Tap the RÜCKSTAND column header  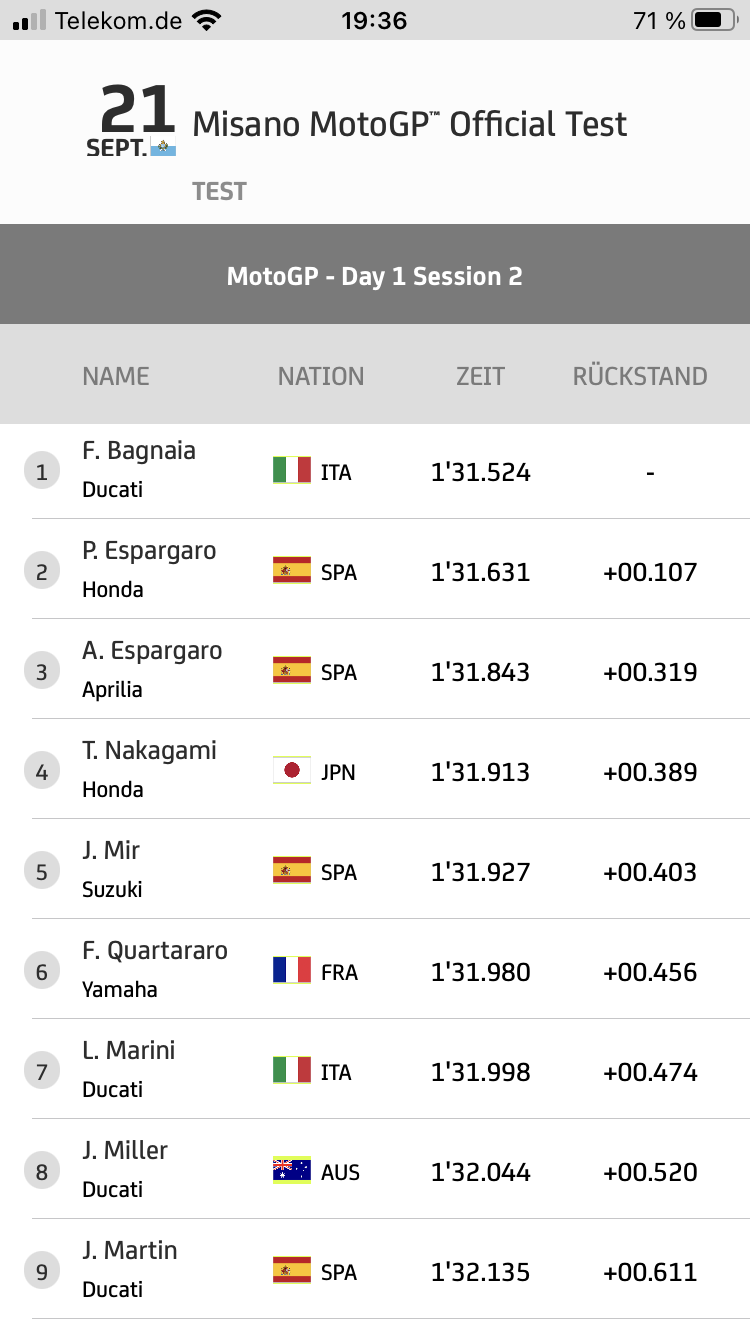pos(640,376)
